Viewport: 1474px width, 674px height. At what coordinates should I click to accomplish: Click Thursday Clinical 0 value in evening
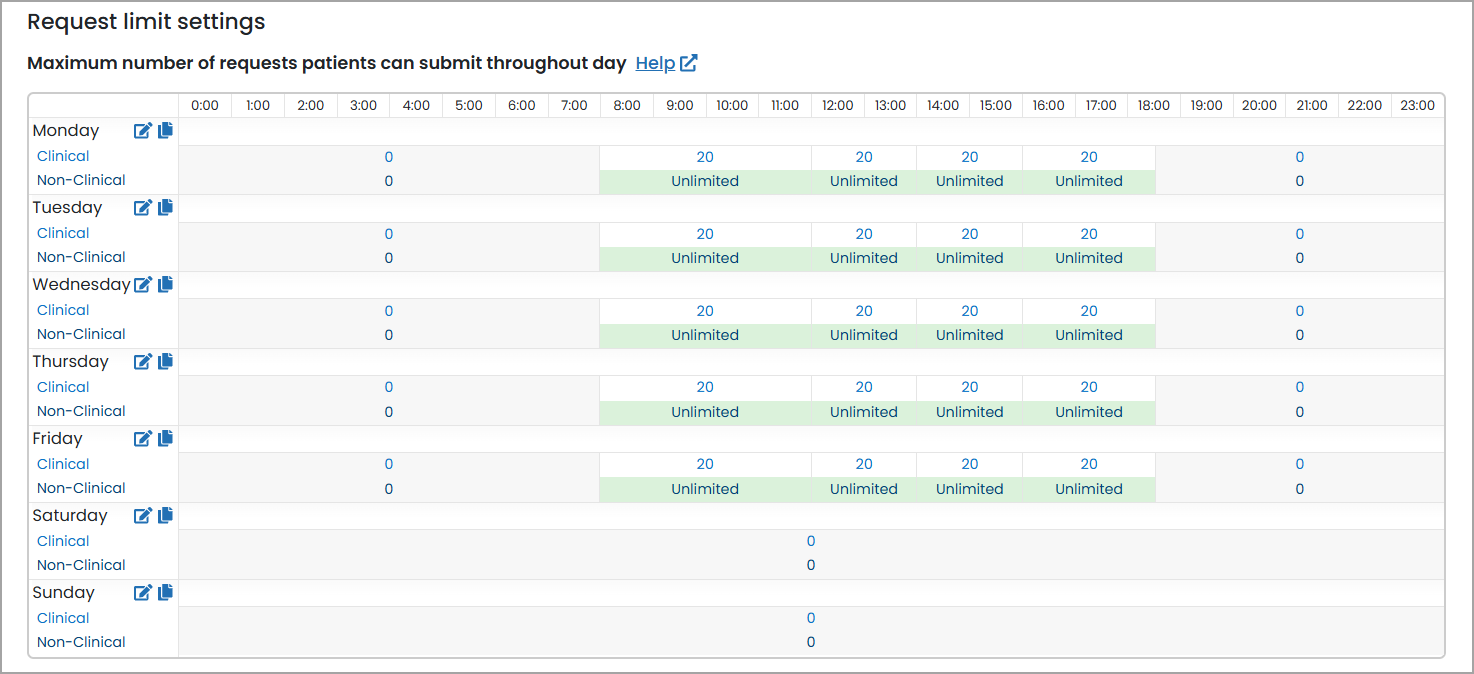(x=1300, y=387)
